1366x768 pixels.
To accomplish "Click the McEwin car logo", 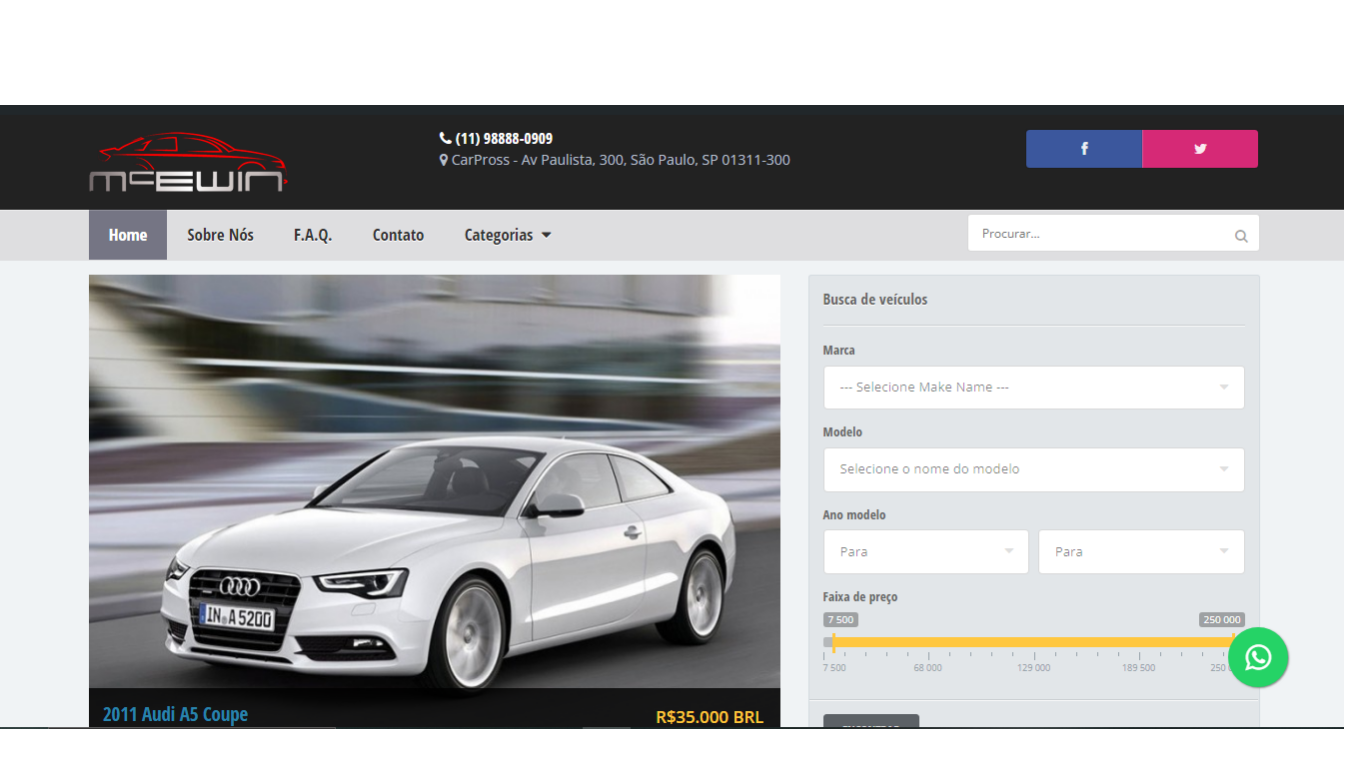I will [x=188, y=162].
